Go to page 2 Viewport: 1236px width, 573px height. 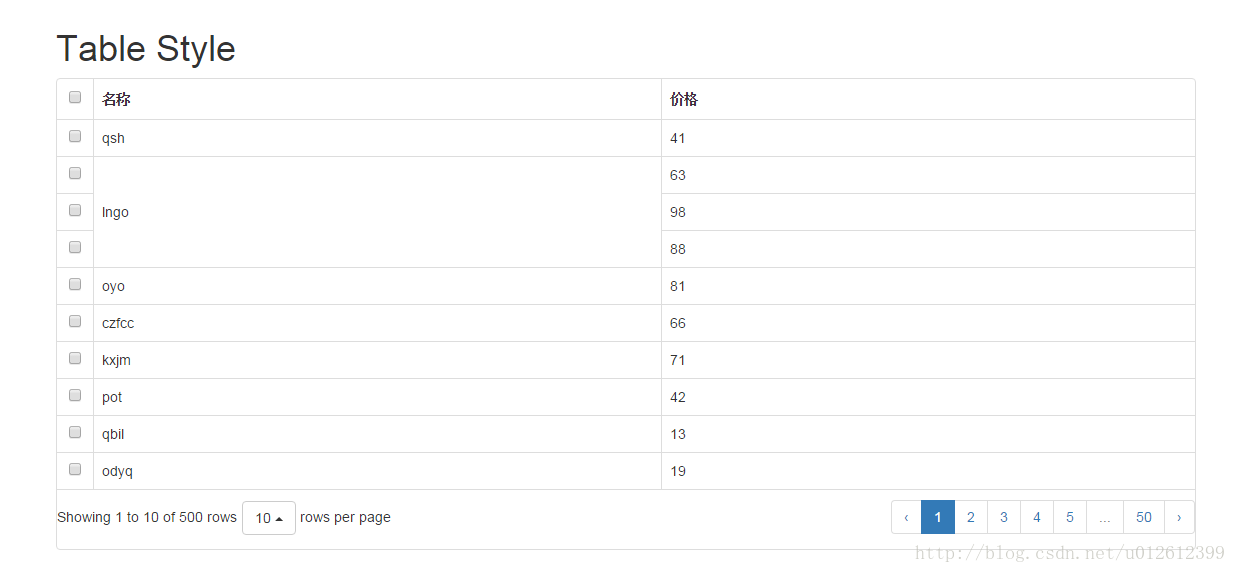pos(971,517)
